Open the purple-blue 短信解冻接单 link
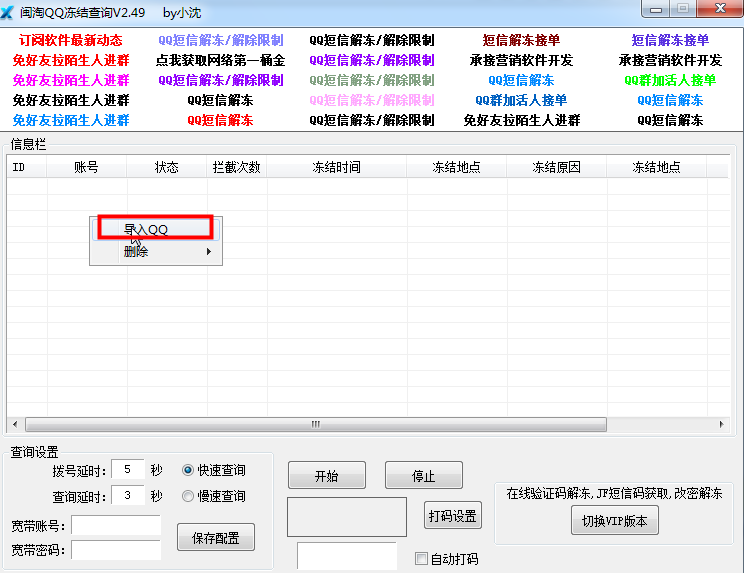The height and width of the screenshot is (573, 744). 670,40
